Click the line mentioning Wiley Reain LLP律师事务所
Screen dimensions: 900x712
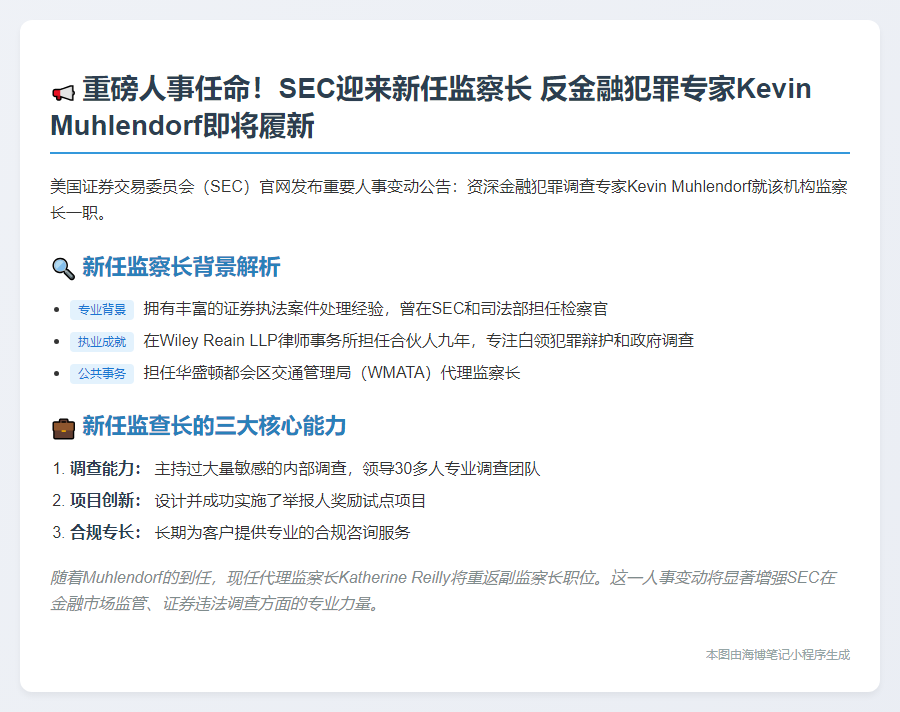pos(418,341)
